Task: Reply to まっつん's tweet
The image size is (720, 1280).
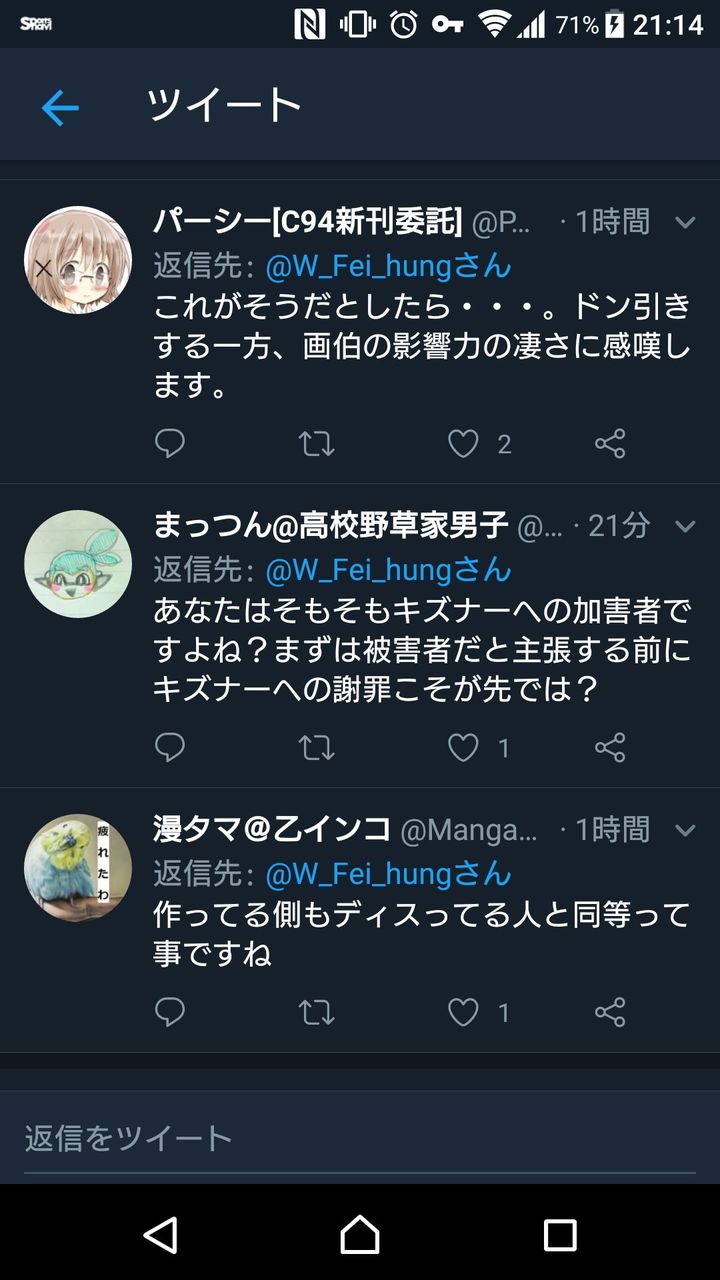Action: click(170, 747)
